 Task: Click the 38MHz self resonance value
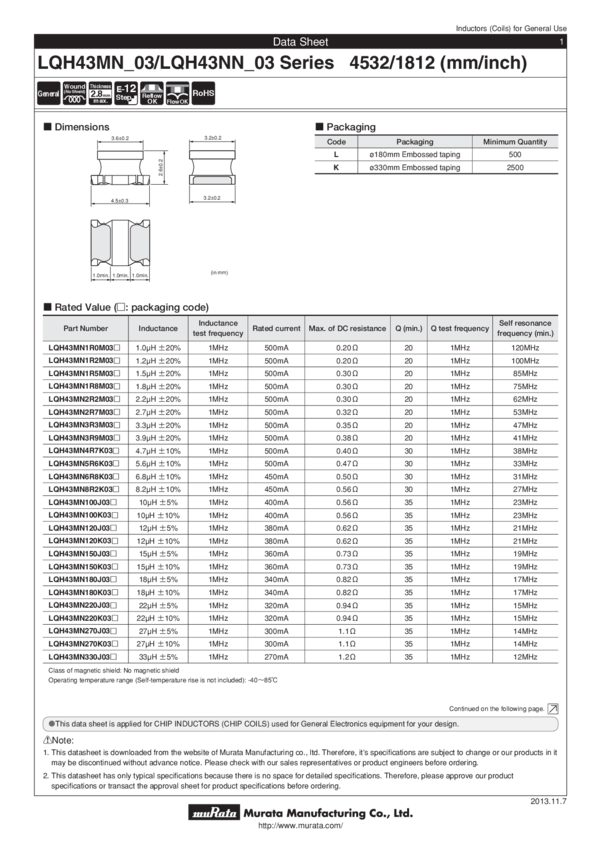(525, 450)
